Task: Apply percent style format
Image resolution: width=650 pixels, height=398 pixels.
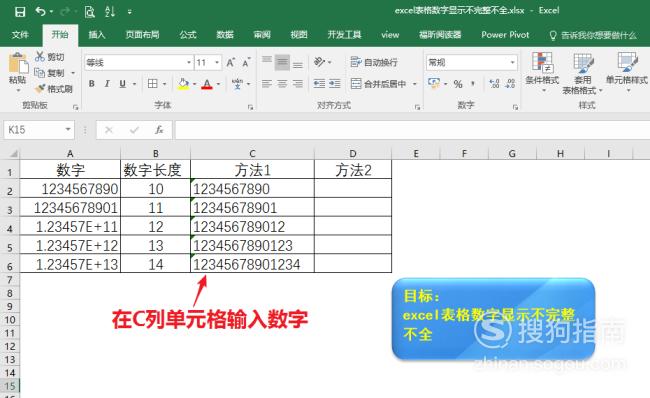Action: 458,84
